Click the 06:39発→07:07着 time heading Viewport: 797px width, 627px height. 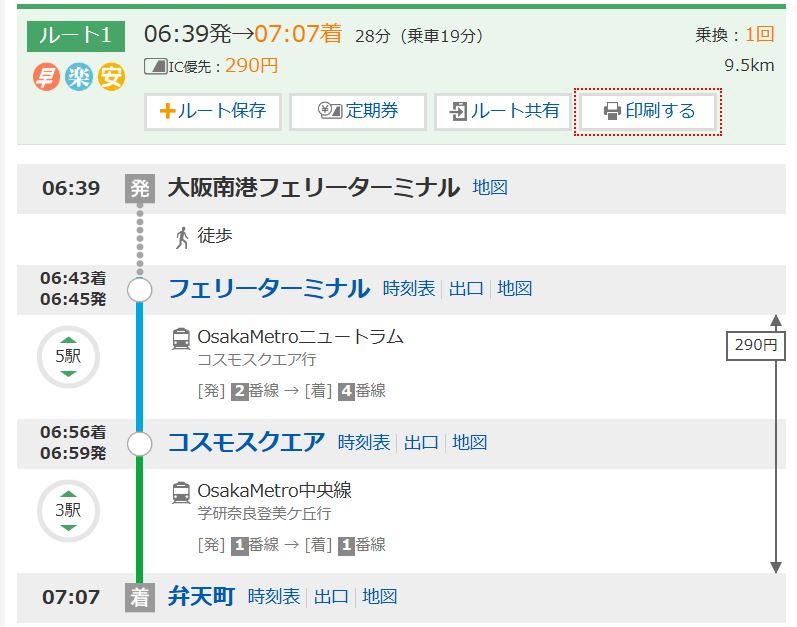click(243, 35)
